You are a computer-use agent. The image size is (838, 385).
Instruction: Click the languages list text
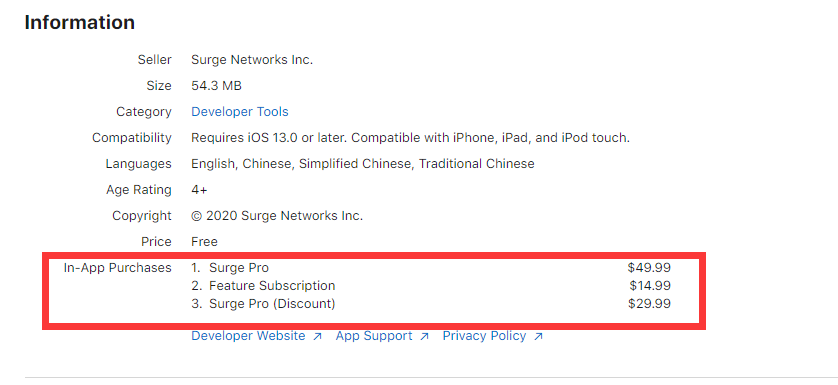click(363, 164)
